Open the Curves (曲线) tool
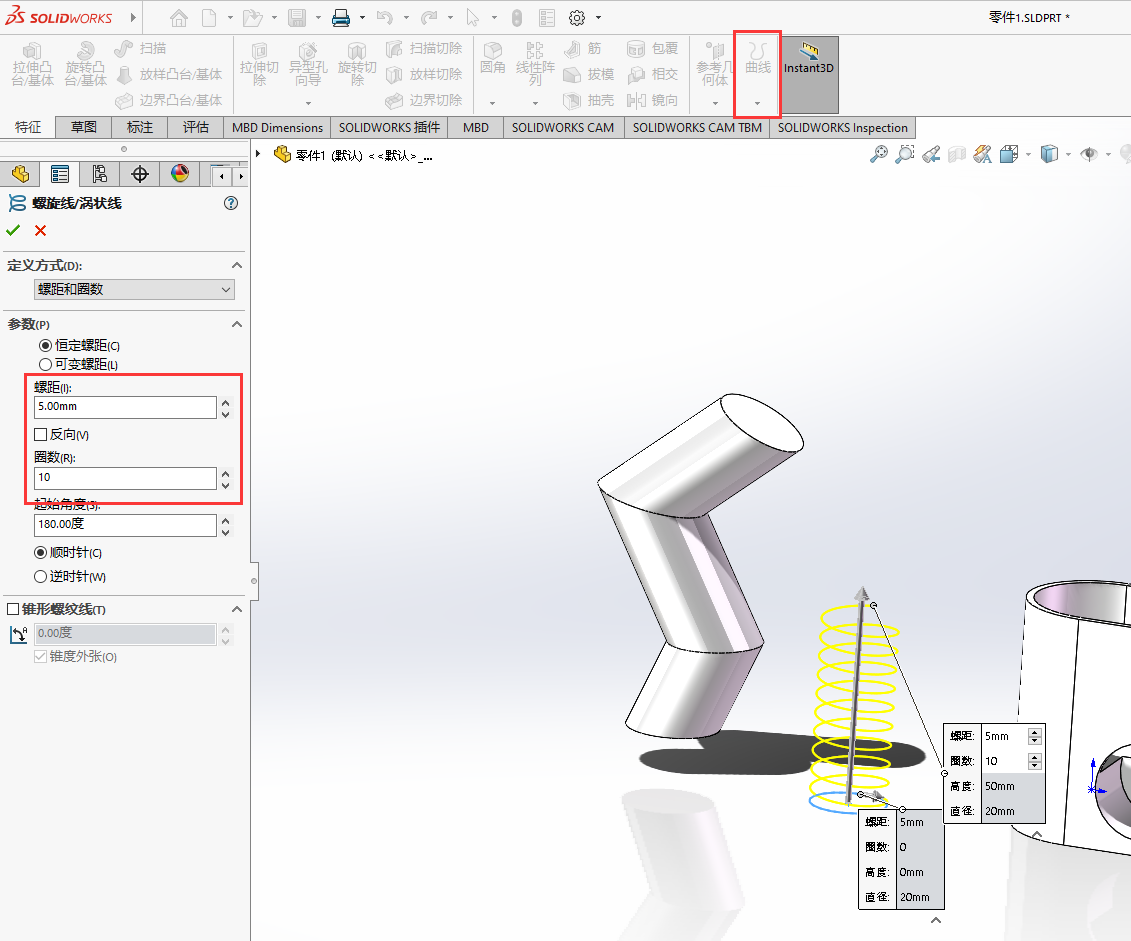Image resolution: width=1131 pixels, height=941 pixels. pos(757,60)
